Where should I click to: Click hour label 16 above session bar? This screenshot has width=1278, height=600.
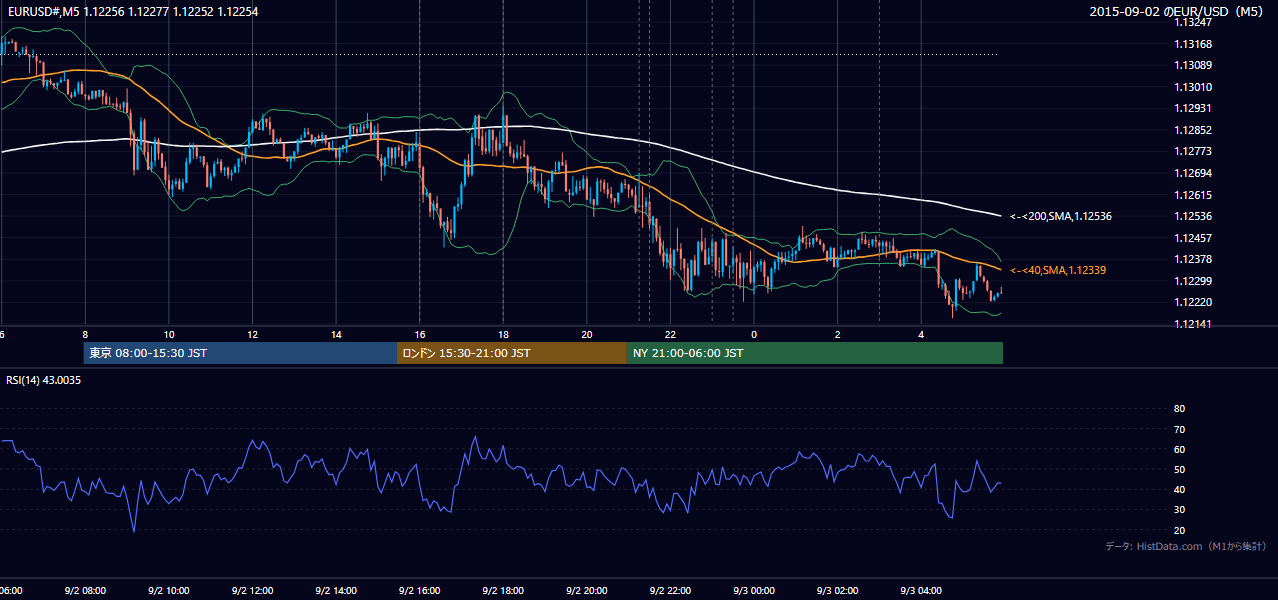pos(420,334)
